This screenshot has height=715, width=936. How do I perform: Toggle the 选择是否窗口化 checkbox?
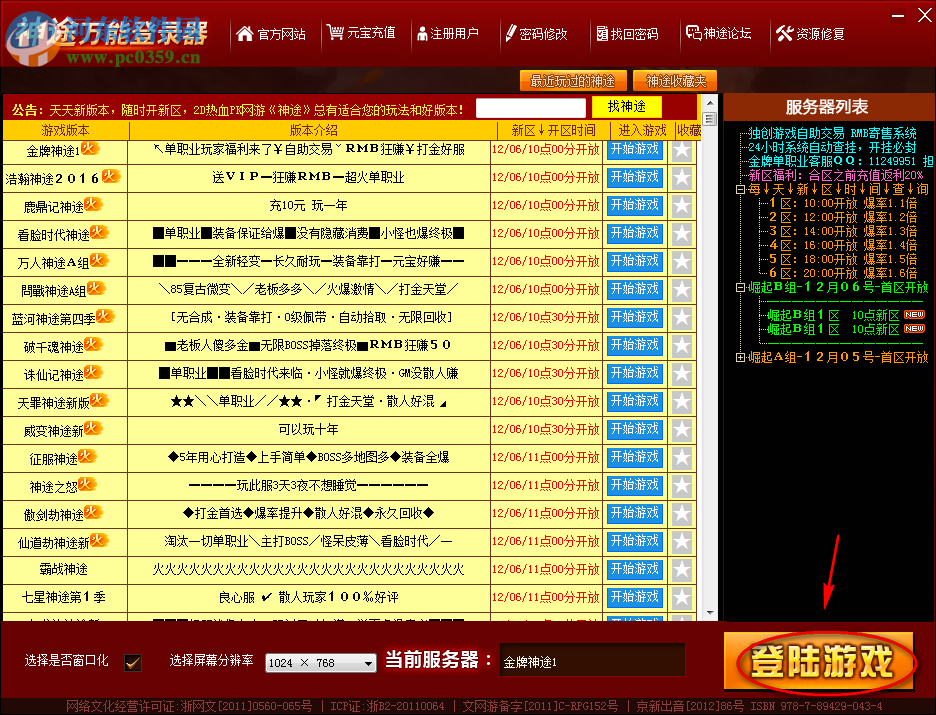133,662
